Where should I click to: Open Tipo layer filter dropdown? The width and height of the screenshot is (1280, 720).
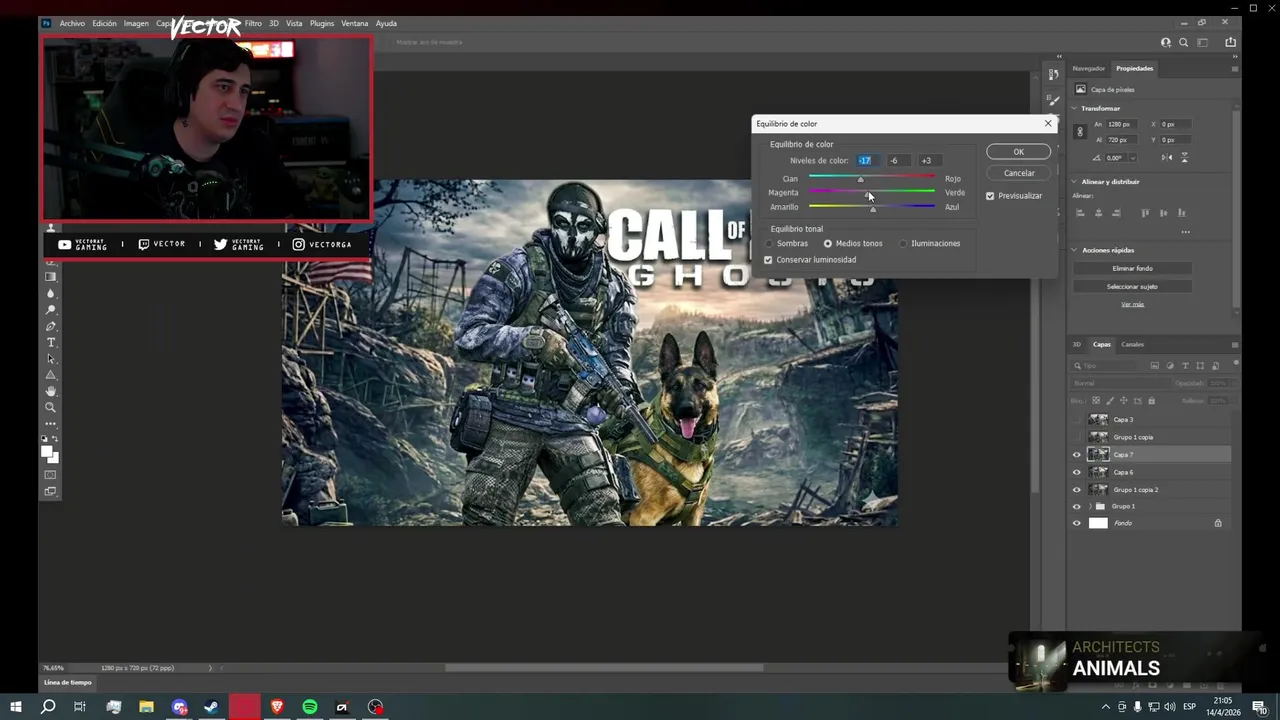[x=1104, y=366]
